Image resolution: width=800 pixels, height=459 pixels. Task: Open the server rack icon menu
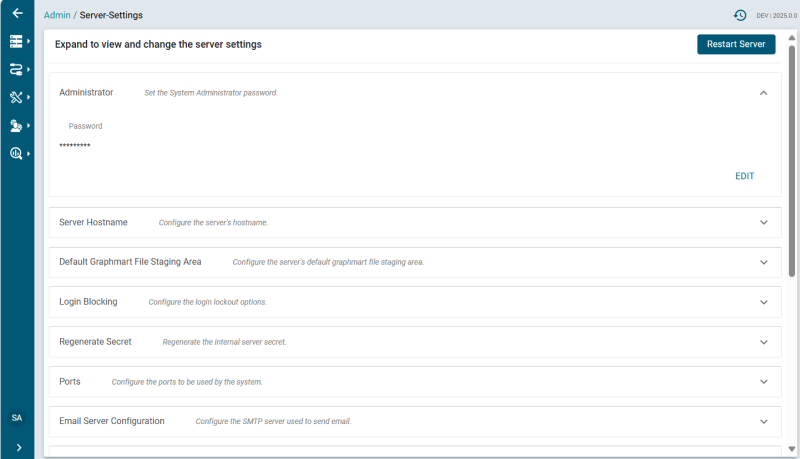point(17,42)
